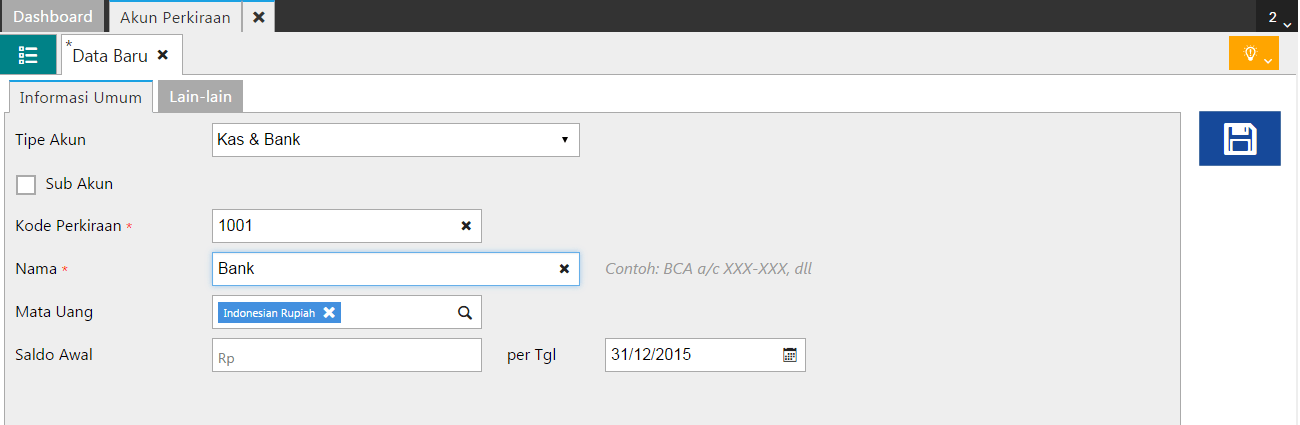Go to the Dashboard tab

click(x=52, y=17)
